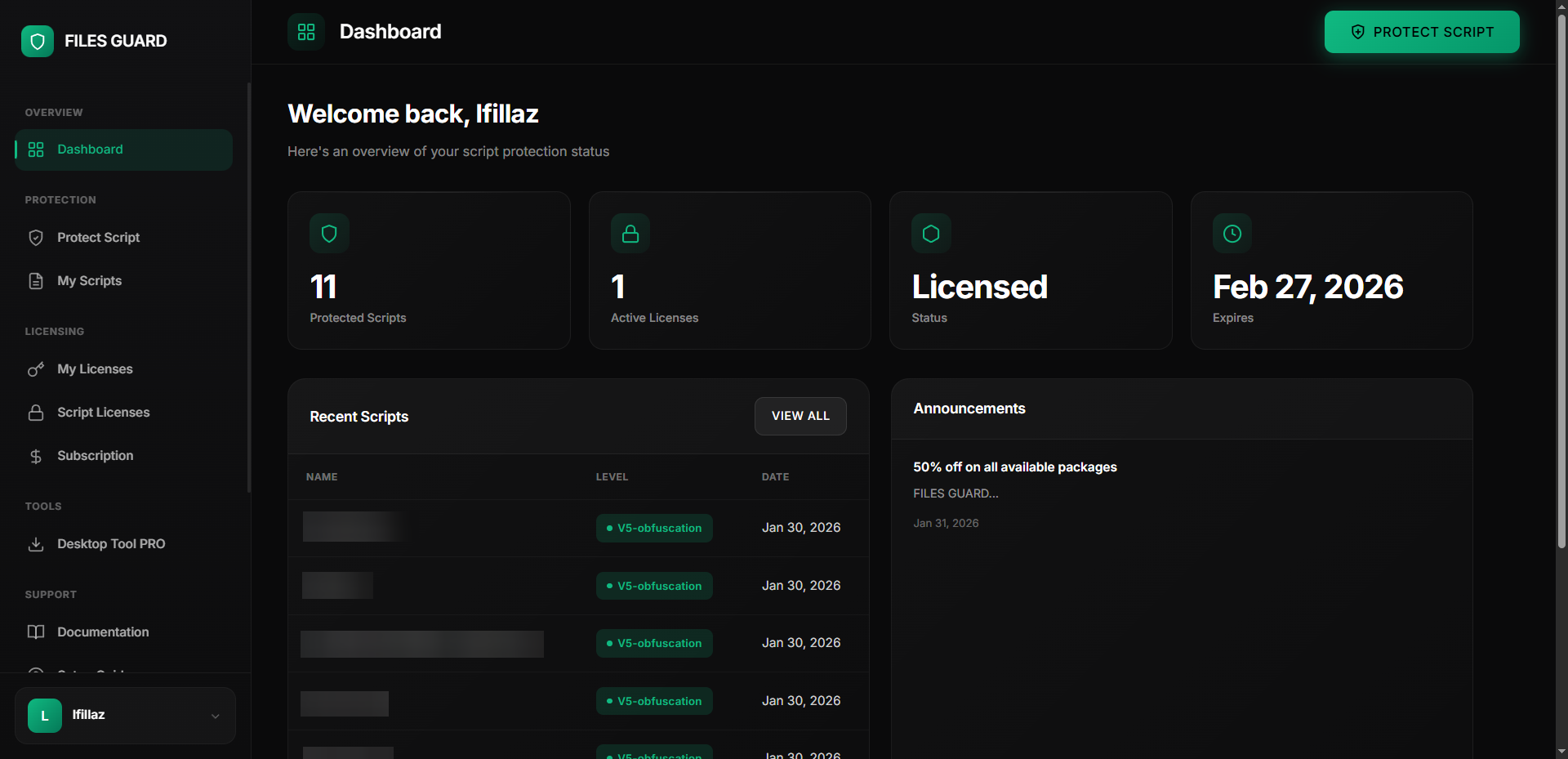The image size is (1568, 759).
Task: Open the 50% off announcement
Action: 1014,467
